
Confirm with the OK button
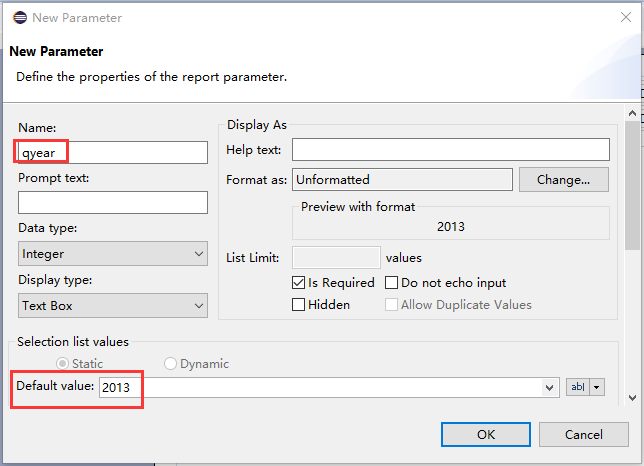click(x=485, y=434)
